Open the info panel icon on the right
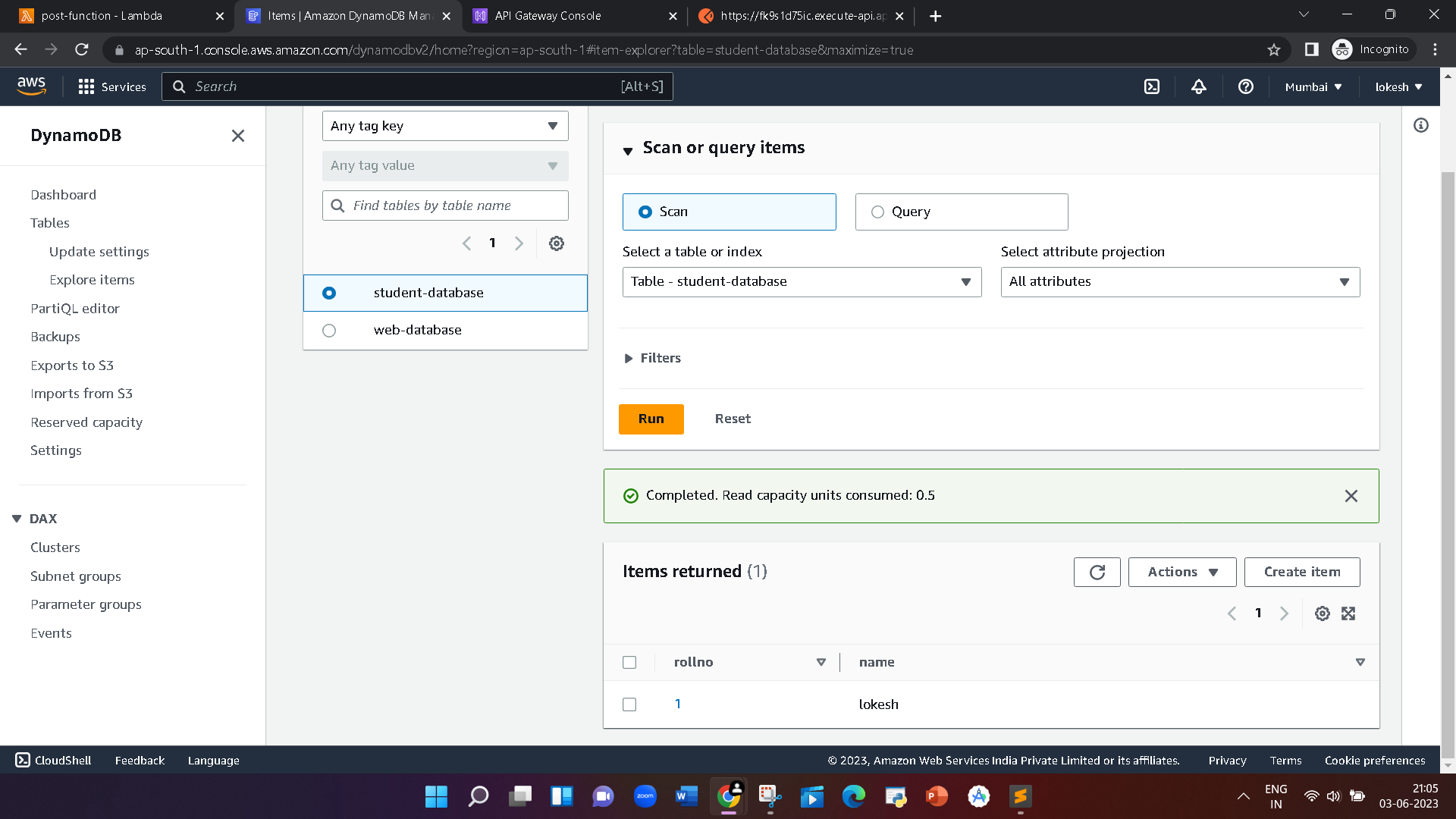The image size is (1456, 819). (x=1421, y=125)
